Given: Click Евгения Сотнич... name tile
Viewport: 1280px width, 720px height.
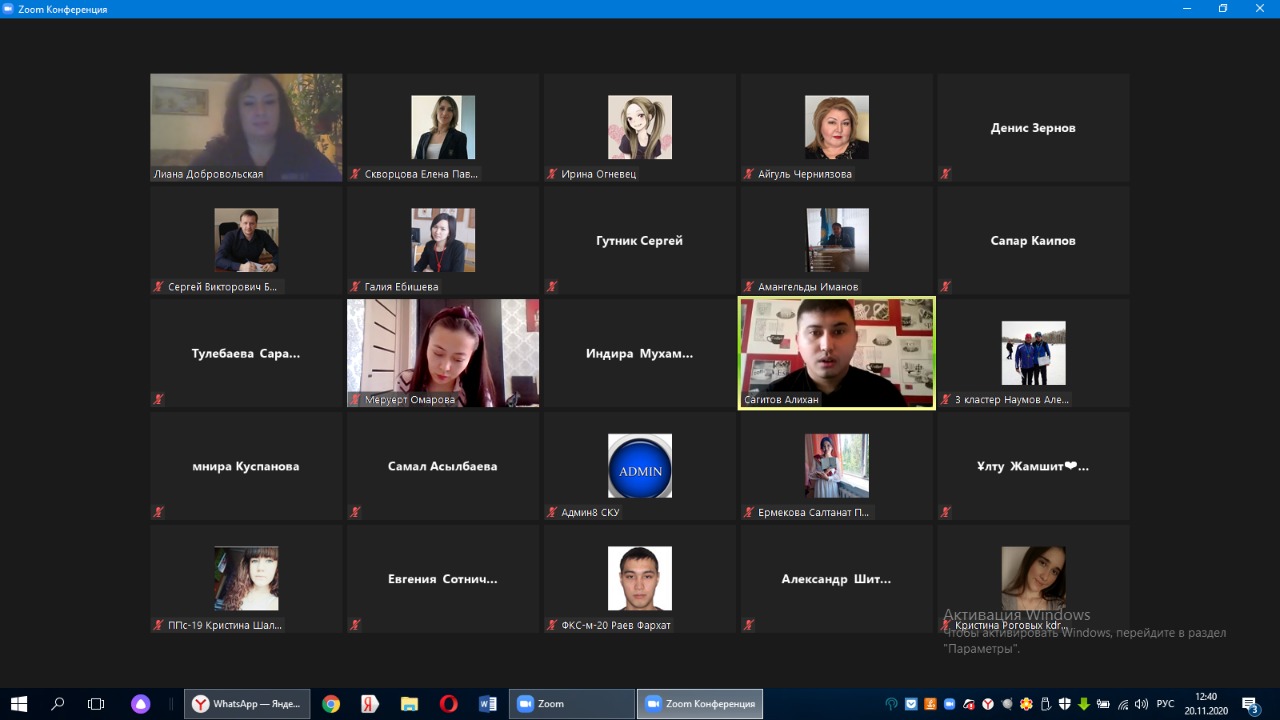Looking at the screenshot, I should point(443,579).
